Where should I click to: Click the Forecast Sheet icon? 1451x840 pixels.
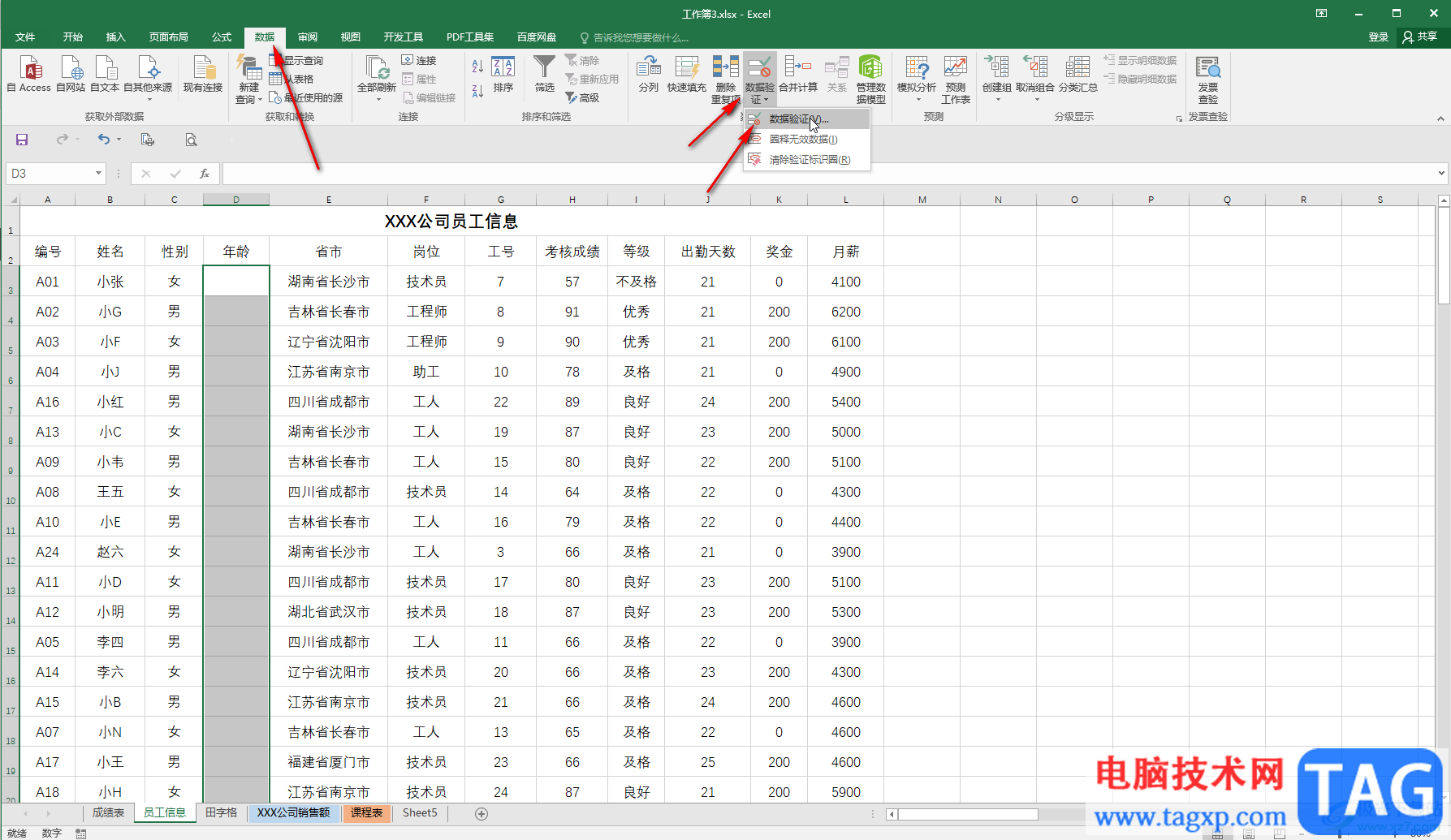tap(956, 80)
